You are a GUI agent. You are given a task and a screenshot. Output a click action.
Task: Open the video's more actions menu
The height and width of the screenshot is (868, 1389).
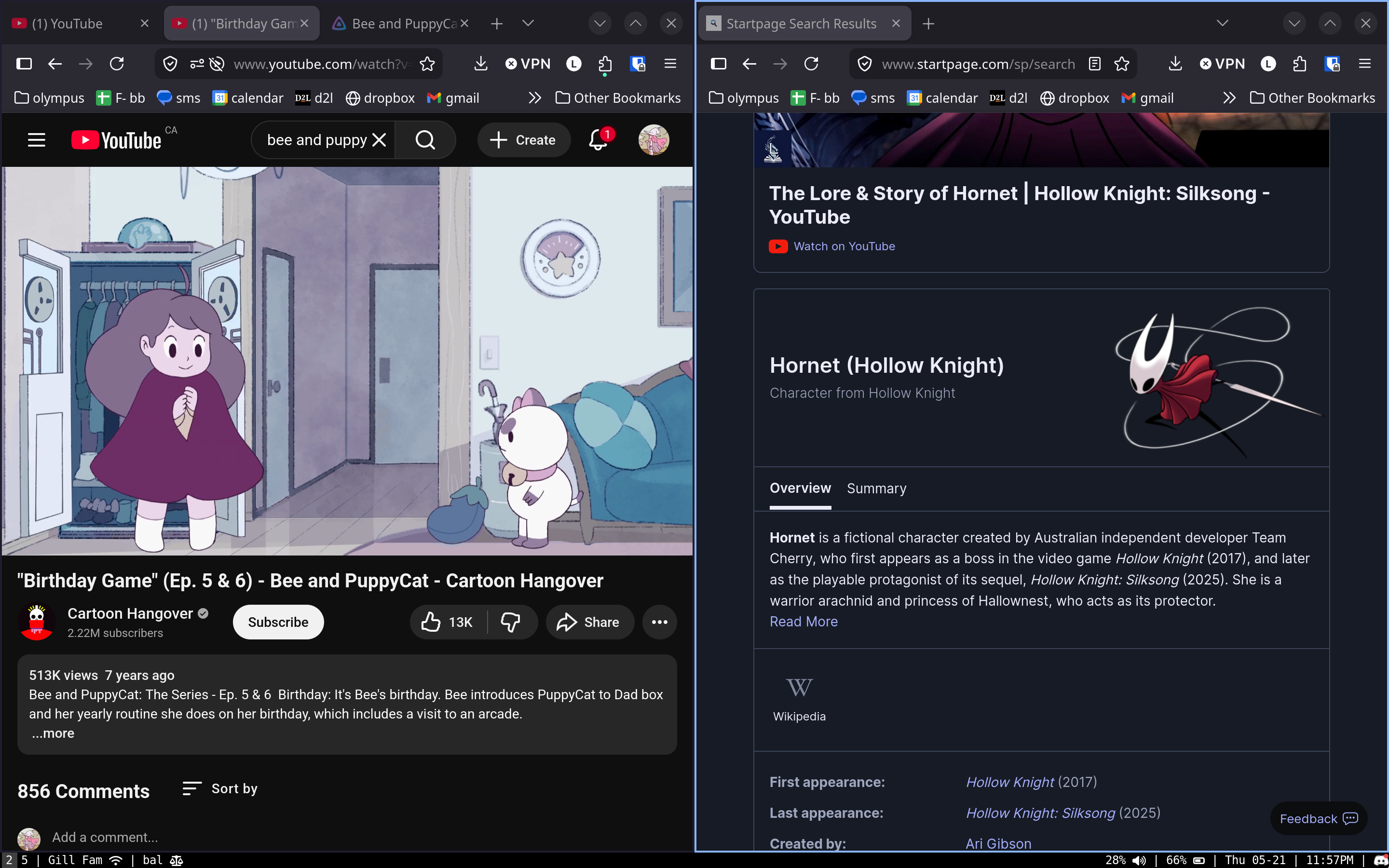tap(659, 622)
